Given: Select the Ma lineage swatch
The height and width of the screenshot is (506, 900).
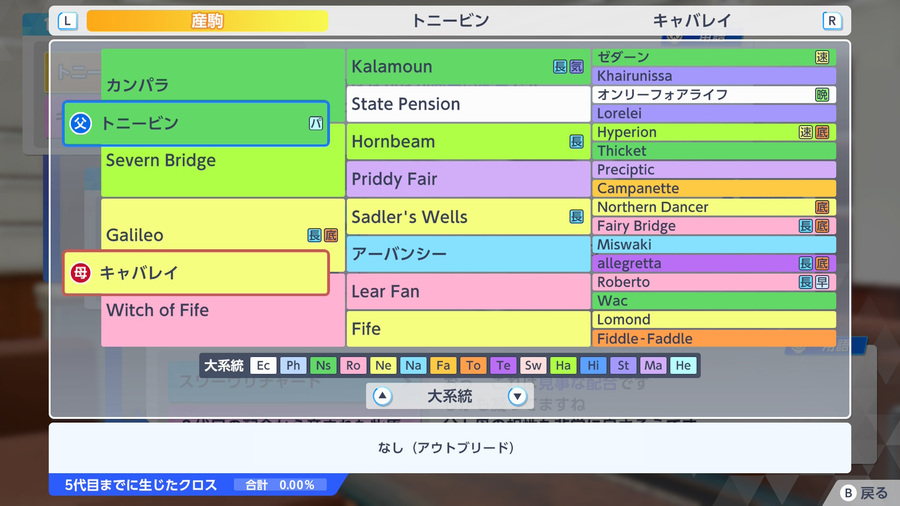Looking at the screenshot, I should coord(653,365).
